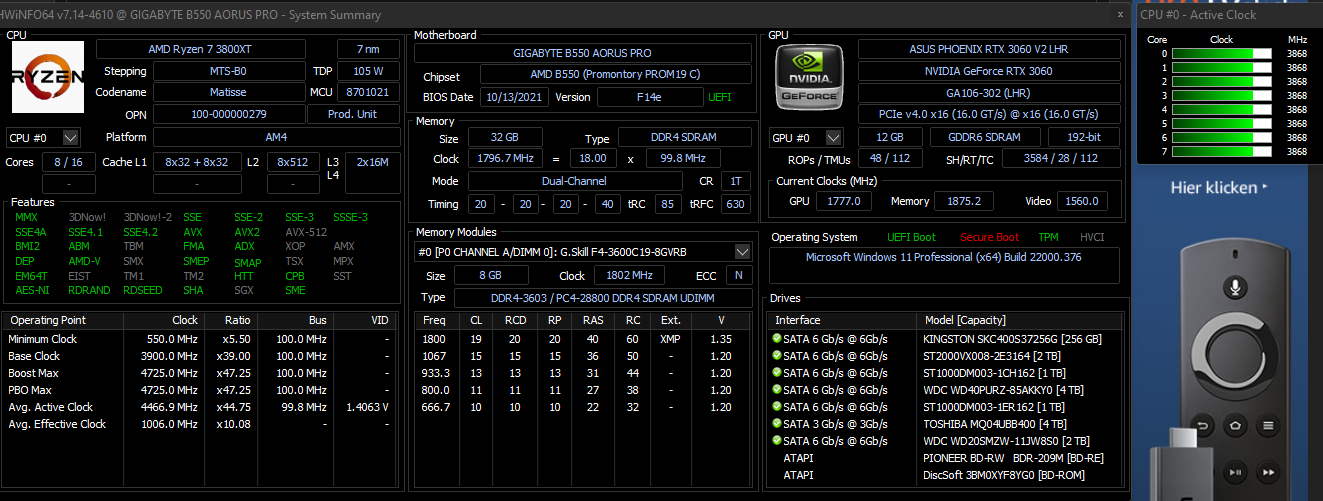Screen dimensions: 1323x501
Task: Open the CPU #0 selector dropdown
Action: point(71,137)
